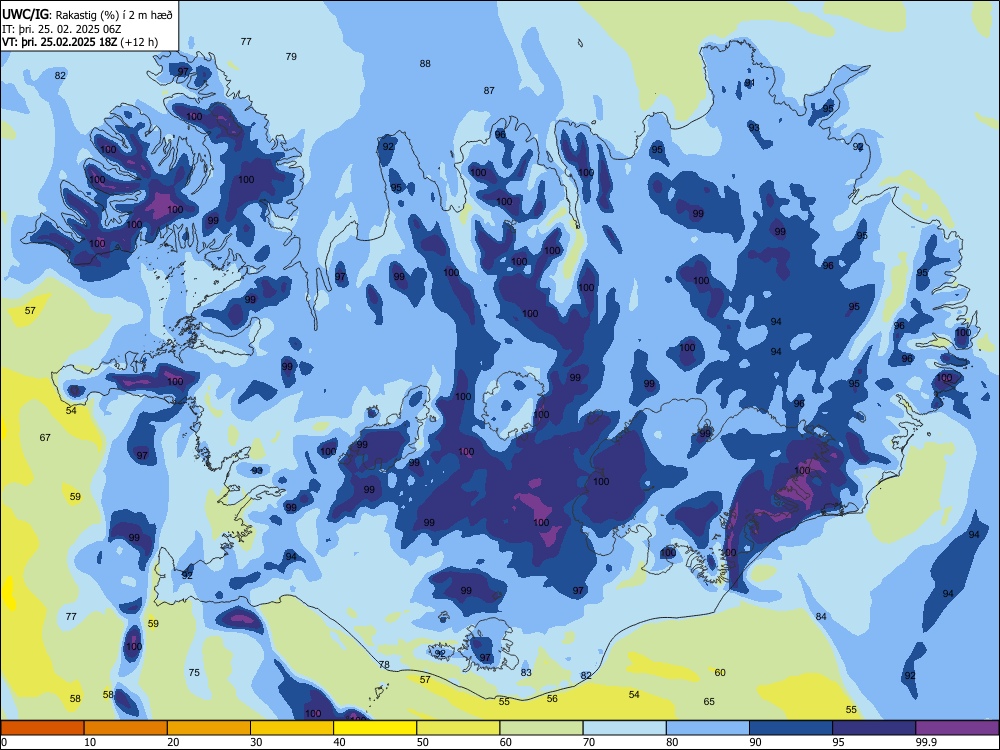The height and width of the screenshot is (750, 1000).
Task: Click the humidity value 75 in the southwest sea
Action: coord(194,672)
